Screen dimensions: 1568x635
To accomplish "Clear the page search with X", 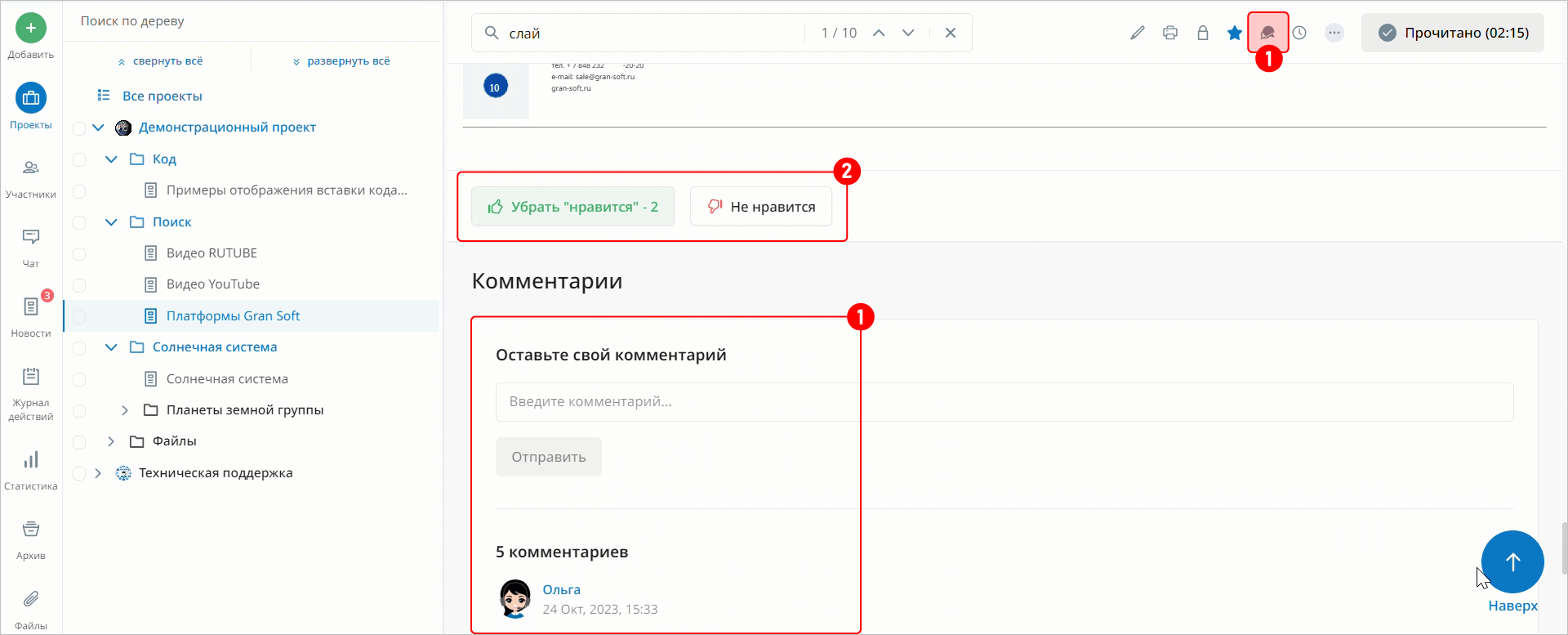I will pos(951,33).
